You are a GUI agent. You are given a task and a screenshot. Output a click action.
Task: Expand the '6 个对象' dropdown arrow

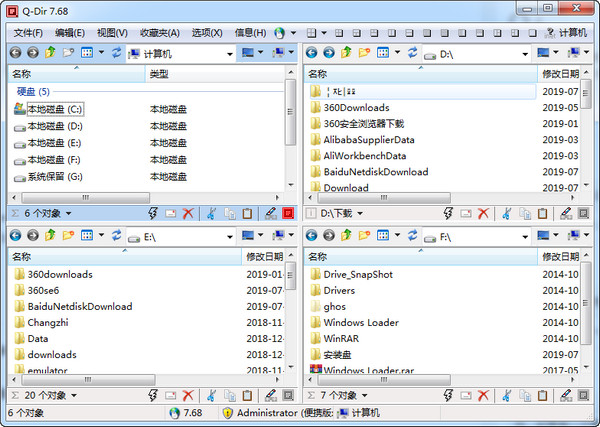click(68, 214)
